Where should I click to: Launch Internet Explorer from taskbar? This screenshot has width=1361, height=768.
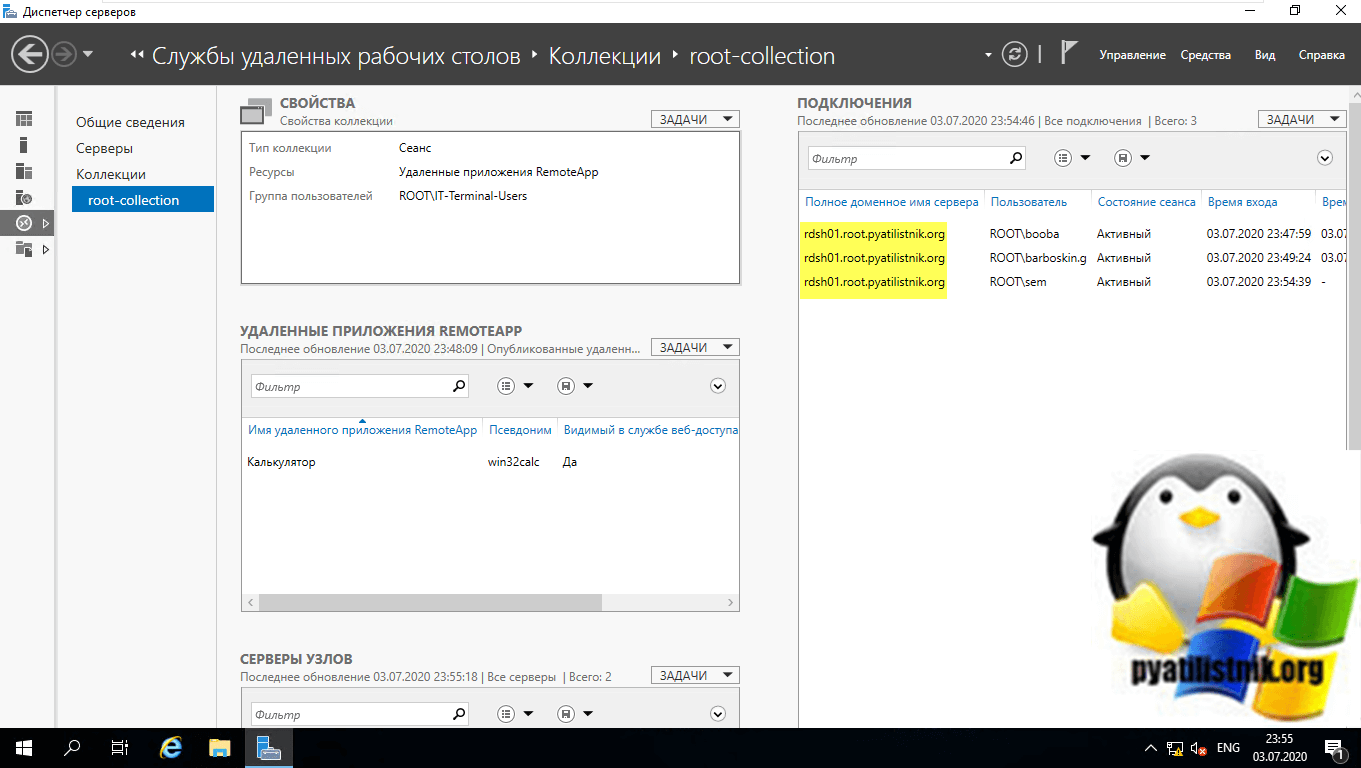pyautogui.click(x=171, y=747)
